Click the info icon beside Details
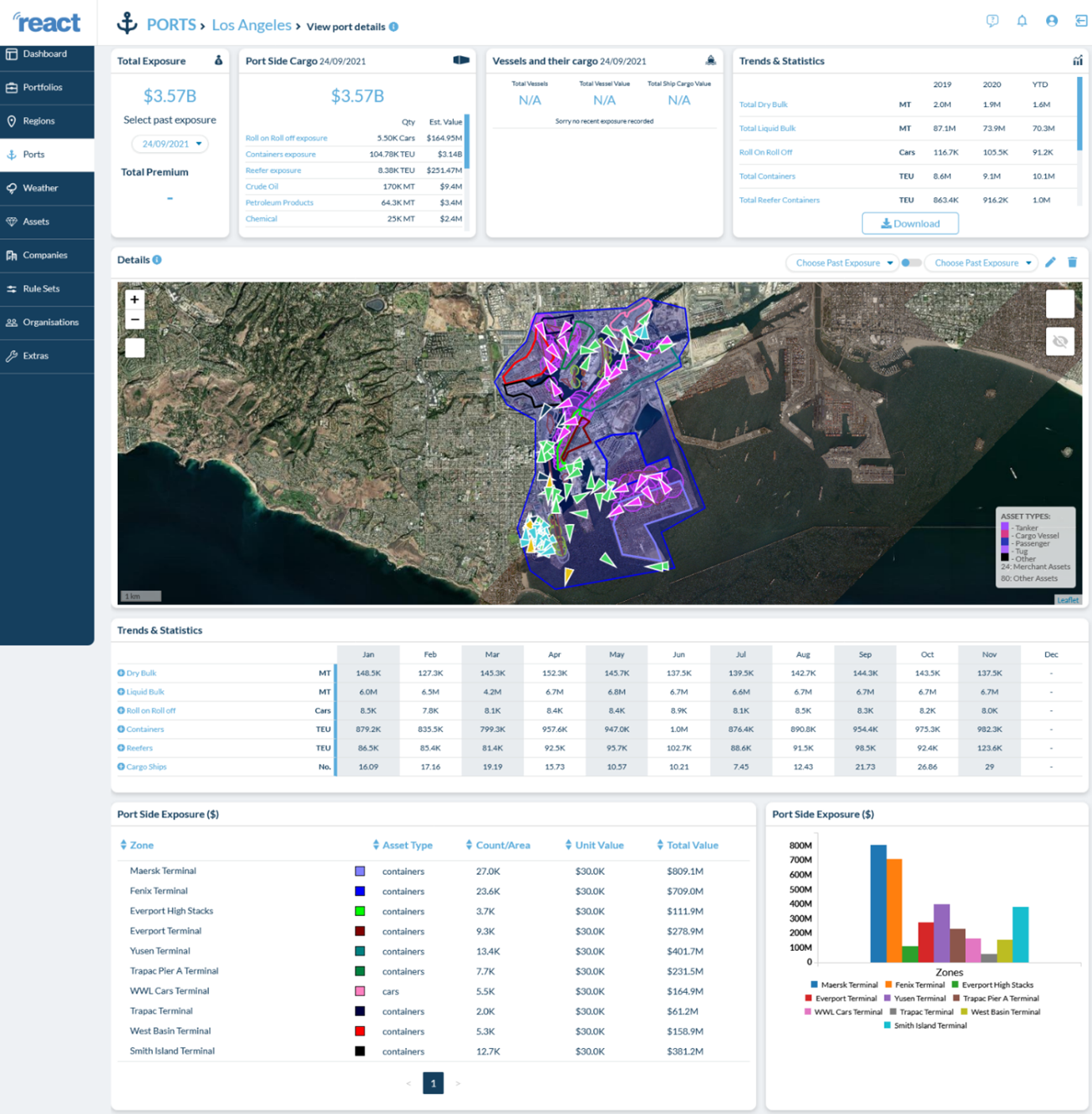The width and height of the screenshot is (1092, 1114). 157,260
